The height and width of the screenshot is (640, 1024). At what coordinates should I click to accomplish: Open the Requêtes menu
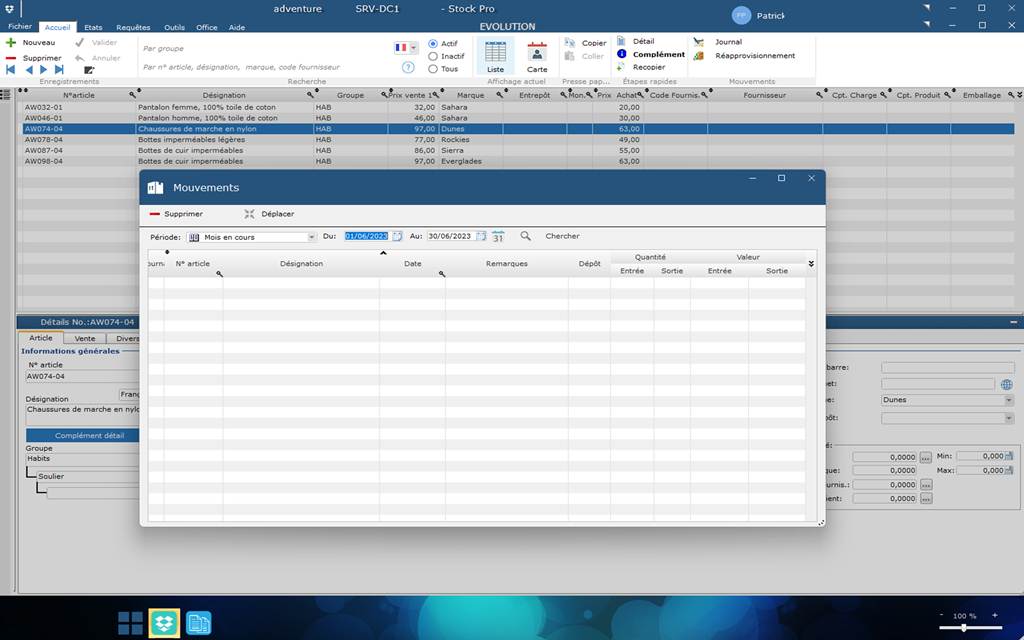133,27
